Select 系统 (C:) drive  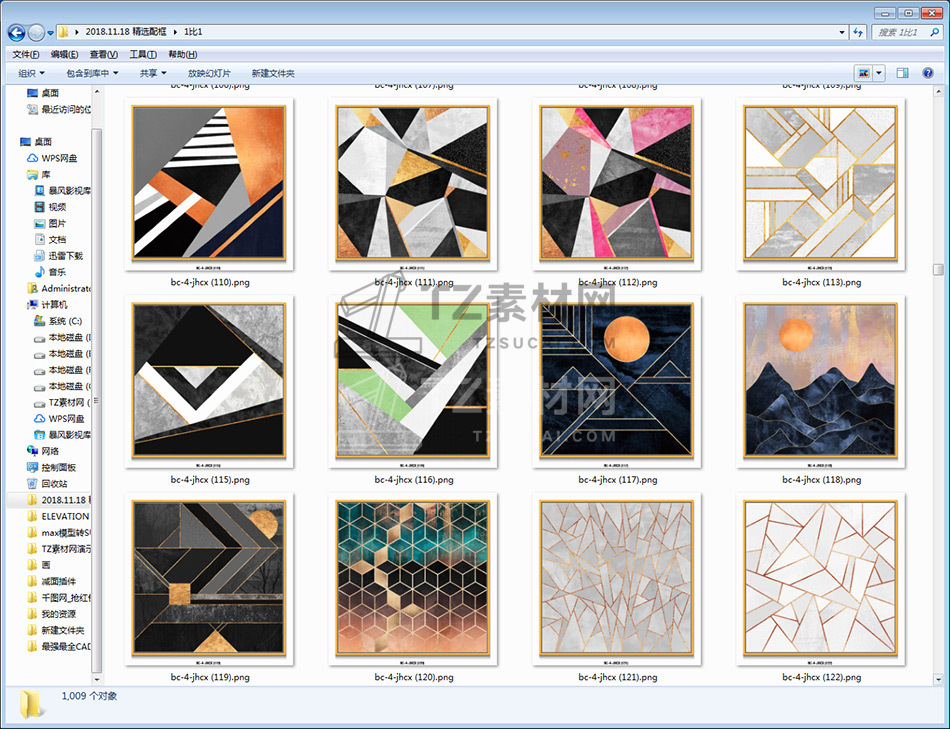(64, 321)
